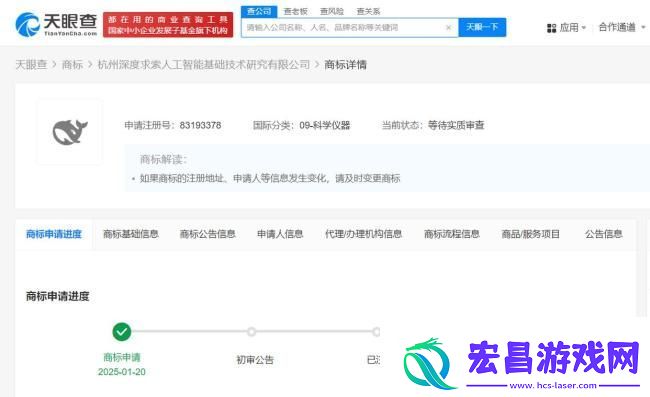Open the Tianyancha logo home link
Screen dimensions: 650x397
tap(56, 24)
